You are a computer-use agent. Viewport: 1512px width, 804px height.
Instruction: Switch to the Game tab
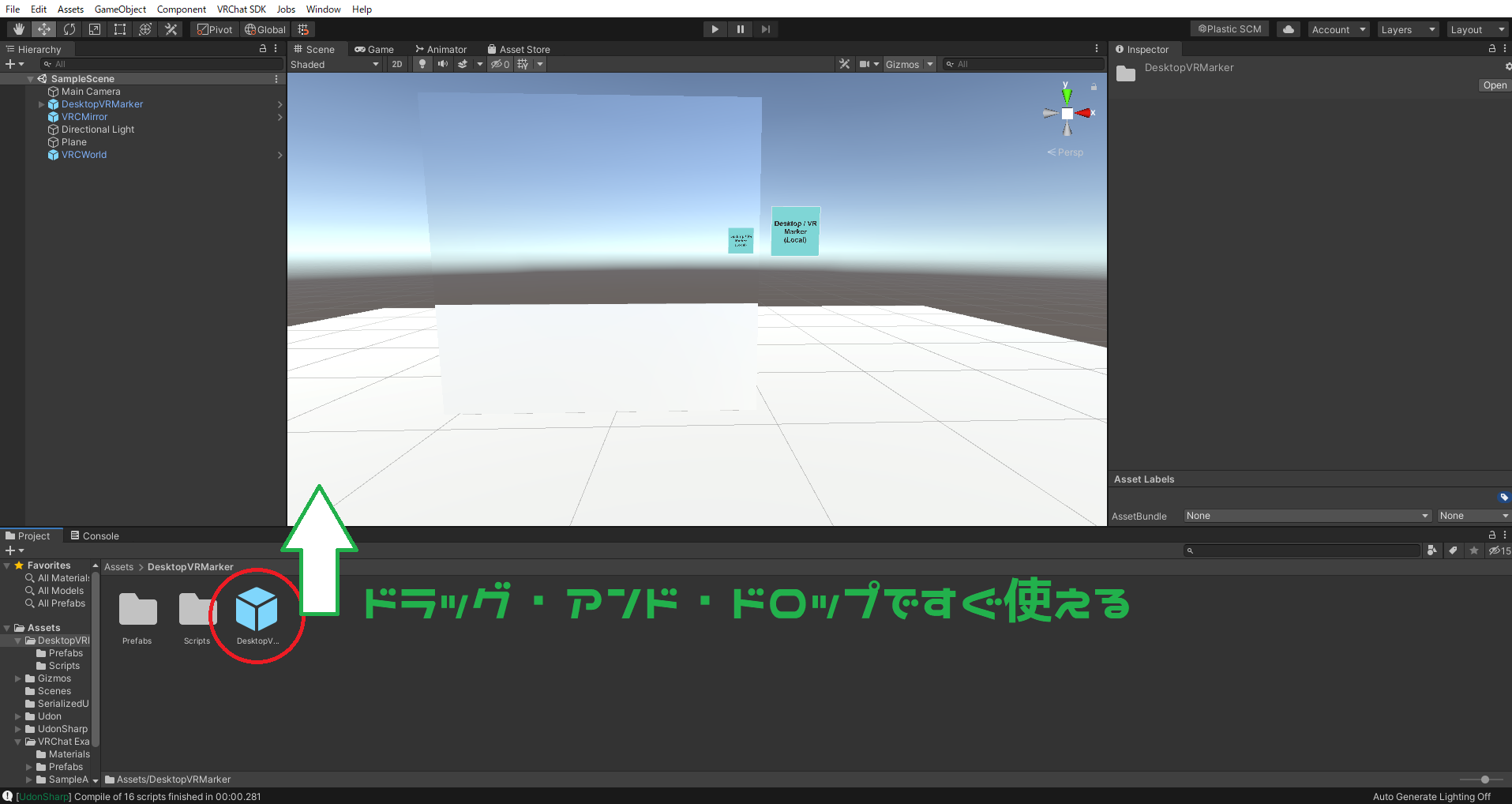376,48
